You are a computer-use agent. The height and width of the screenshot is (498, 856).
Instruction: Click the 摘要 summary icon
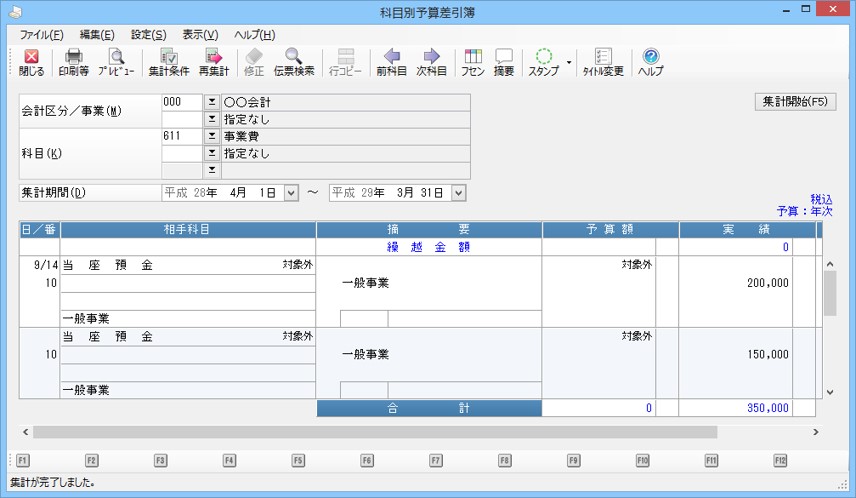click(x=504, y=62)
